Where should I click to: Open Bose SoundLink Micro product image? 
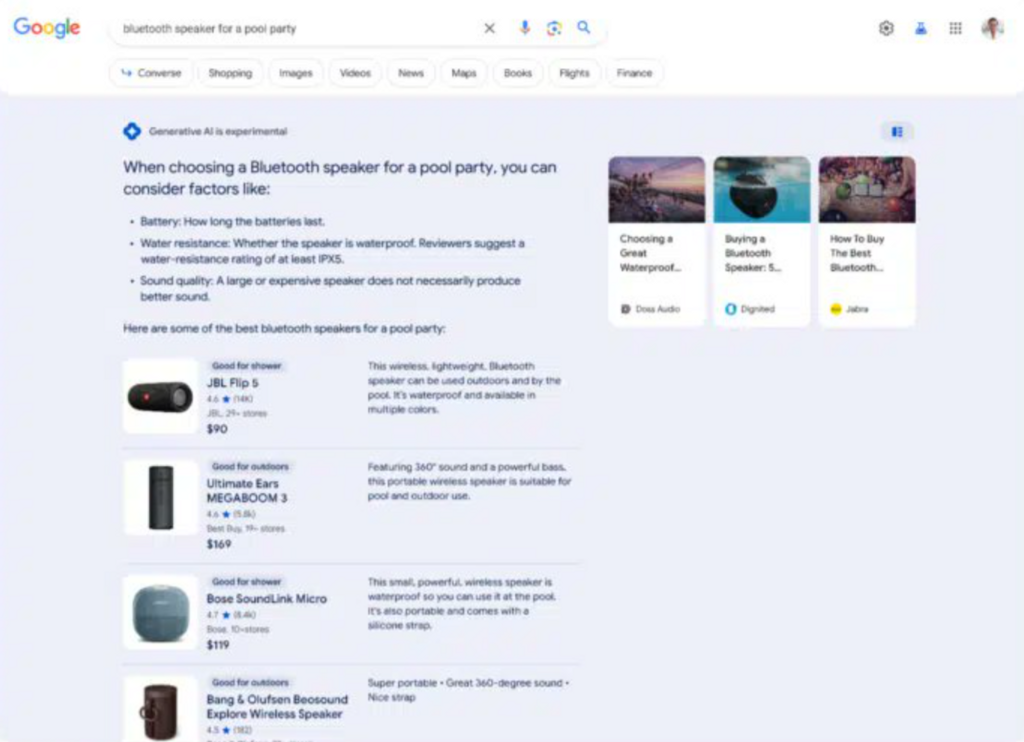point(160,613)
